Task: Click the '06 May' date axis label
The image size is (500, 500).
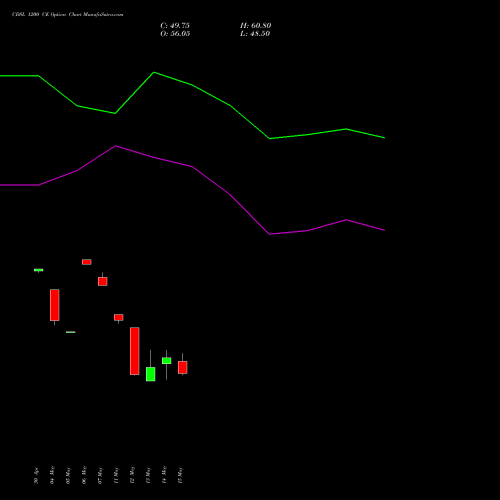Action: pos(84,475)
